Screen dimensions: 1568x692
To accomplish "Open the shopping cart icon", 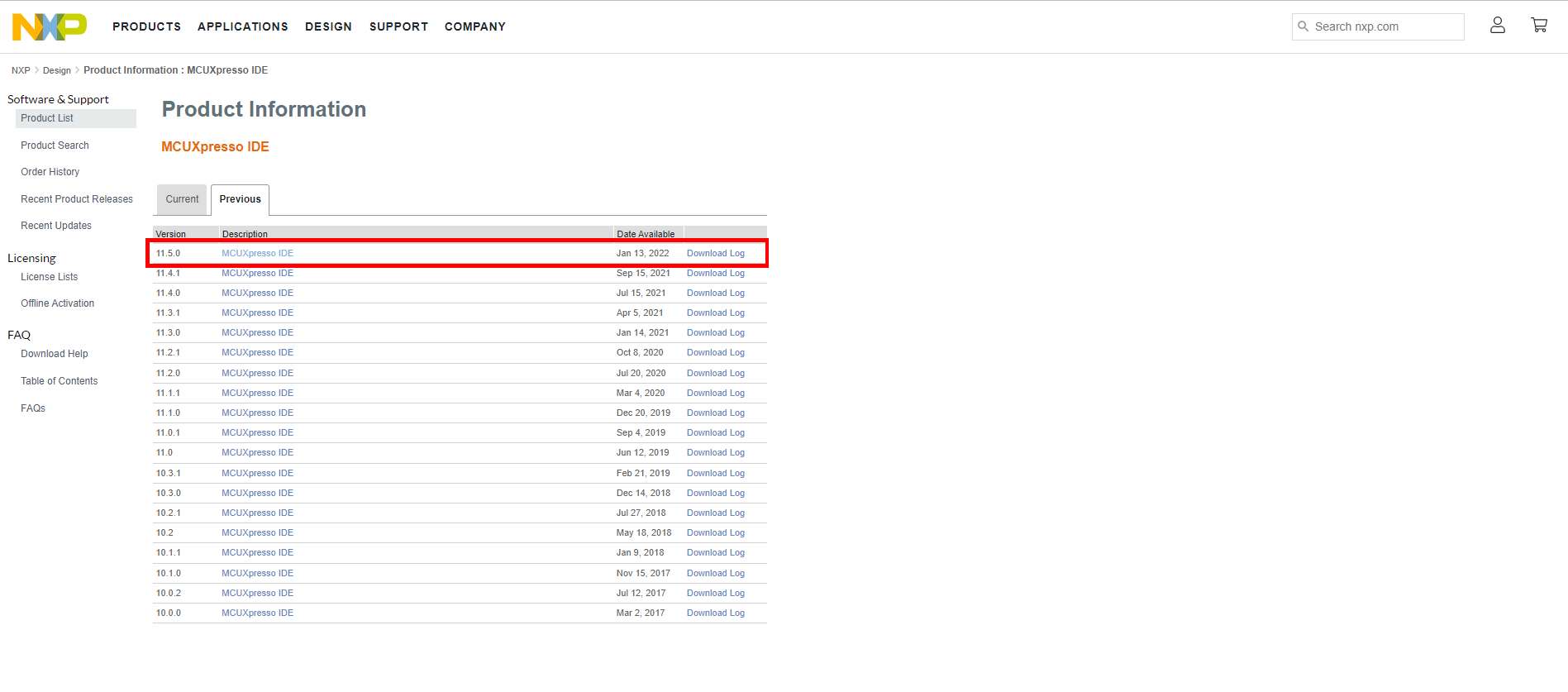I will 1538,26.
